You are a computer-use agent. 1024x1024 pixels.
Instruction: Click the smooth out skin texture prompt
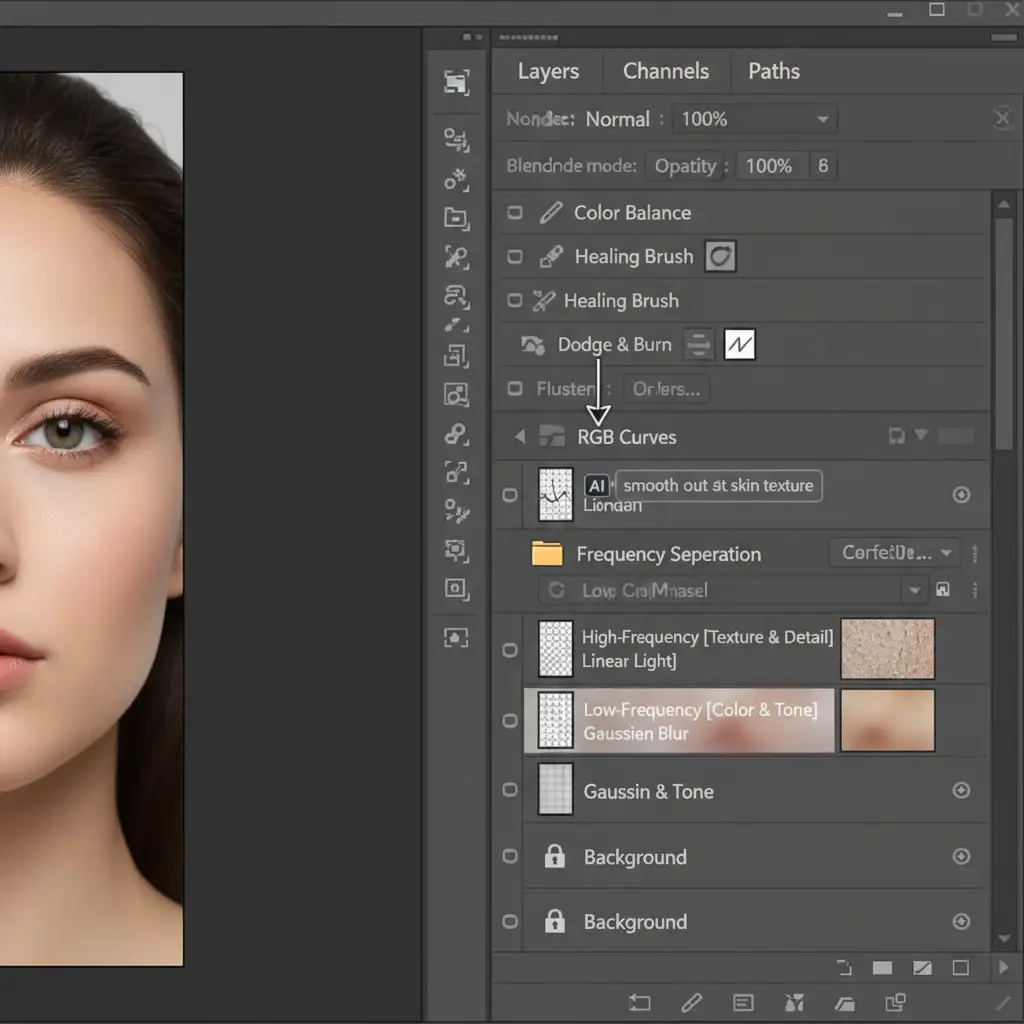717,486
